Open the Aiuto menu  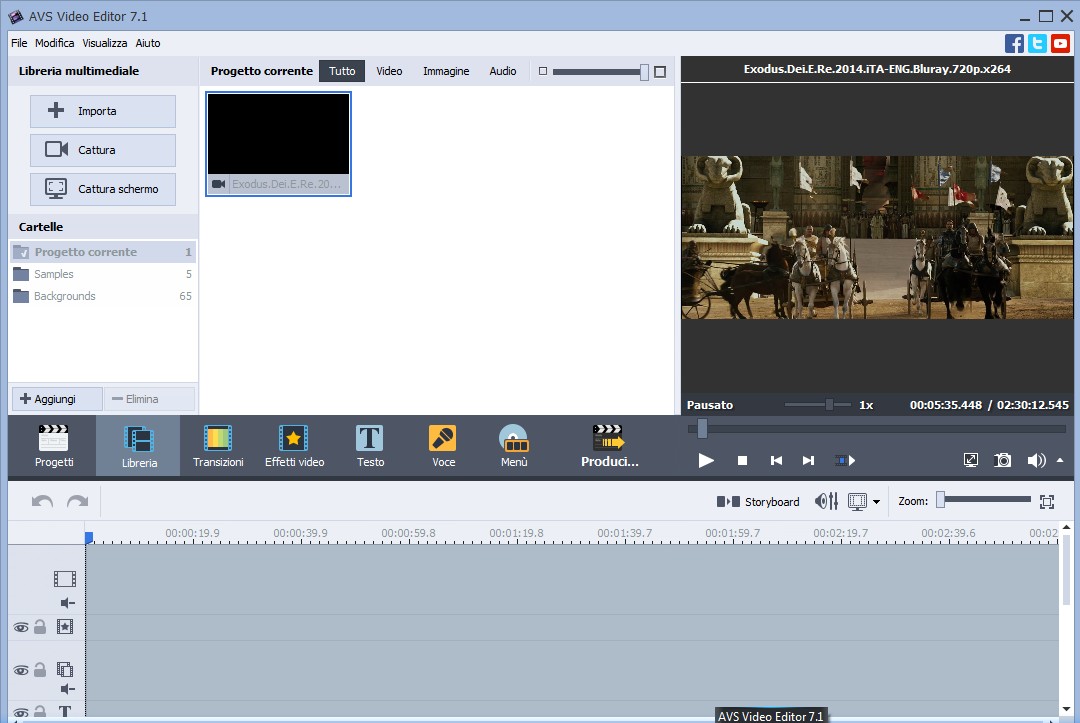click(147, 43)
